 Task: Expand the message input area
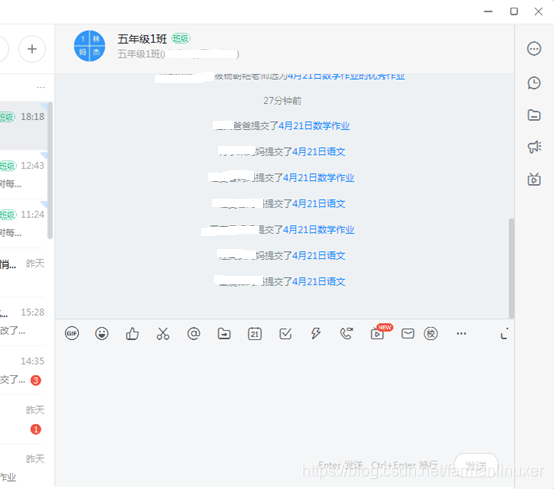click(505, 334)
